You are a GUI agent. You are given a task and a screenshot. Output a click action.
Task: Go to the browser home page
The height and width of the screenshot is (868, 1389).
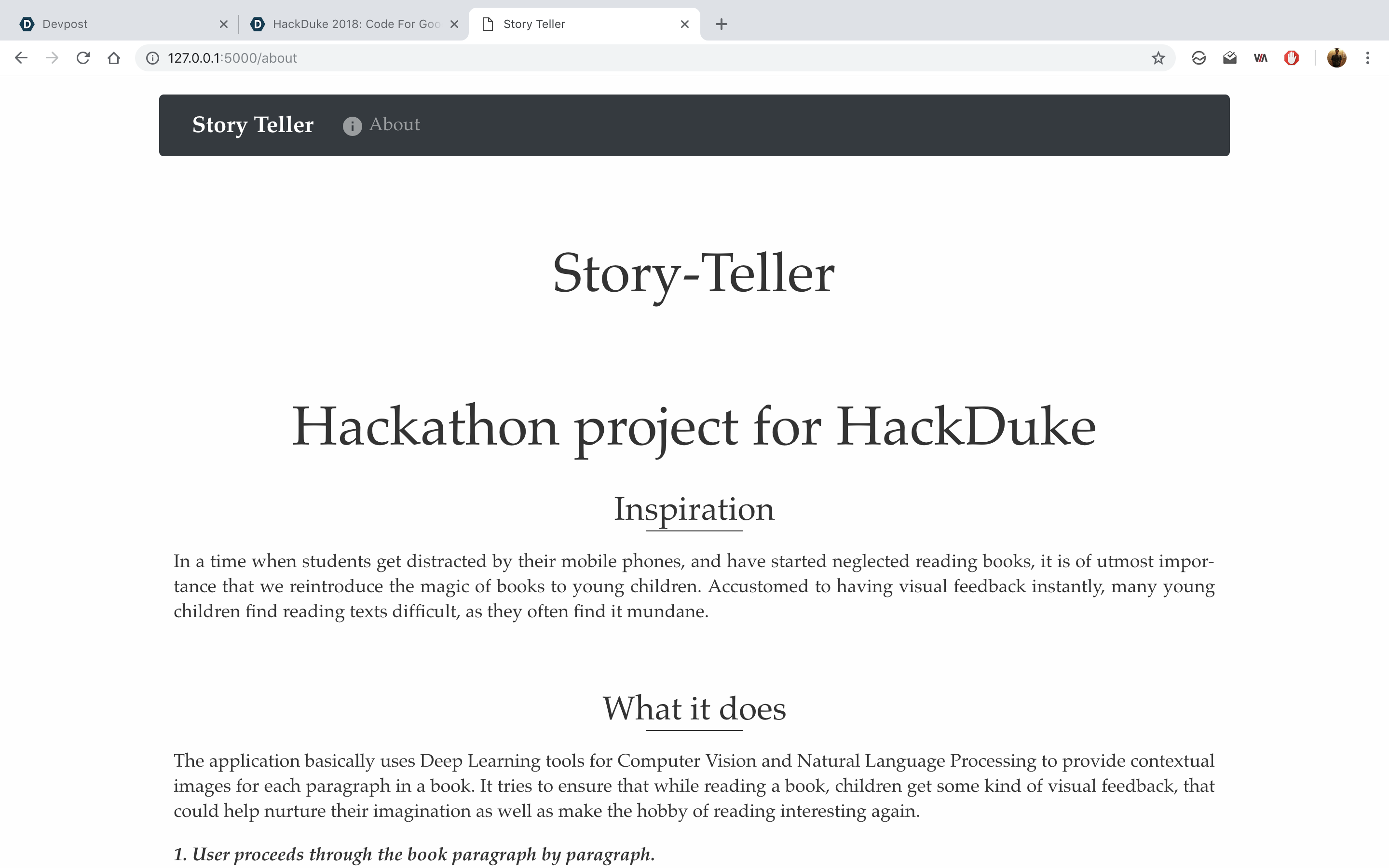coord(114,58)
